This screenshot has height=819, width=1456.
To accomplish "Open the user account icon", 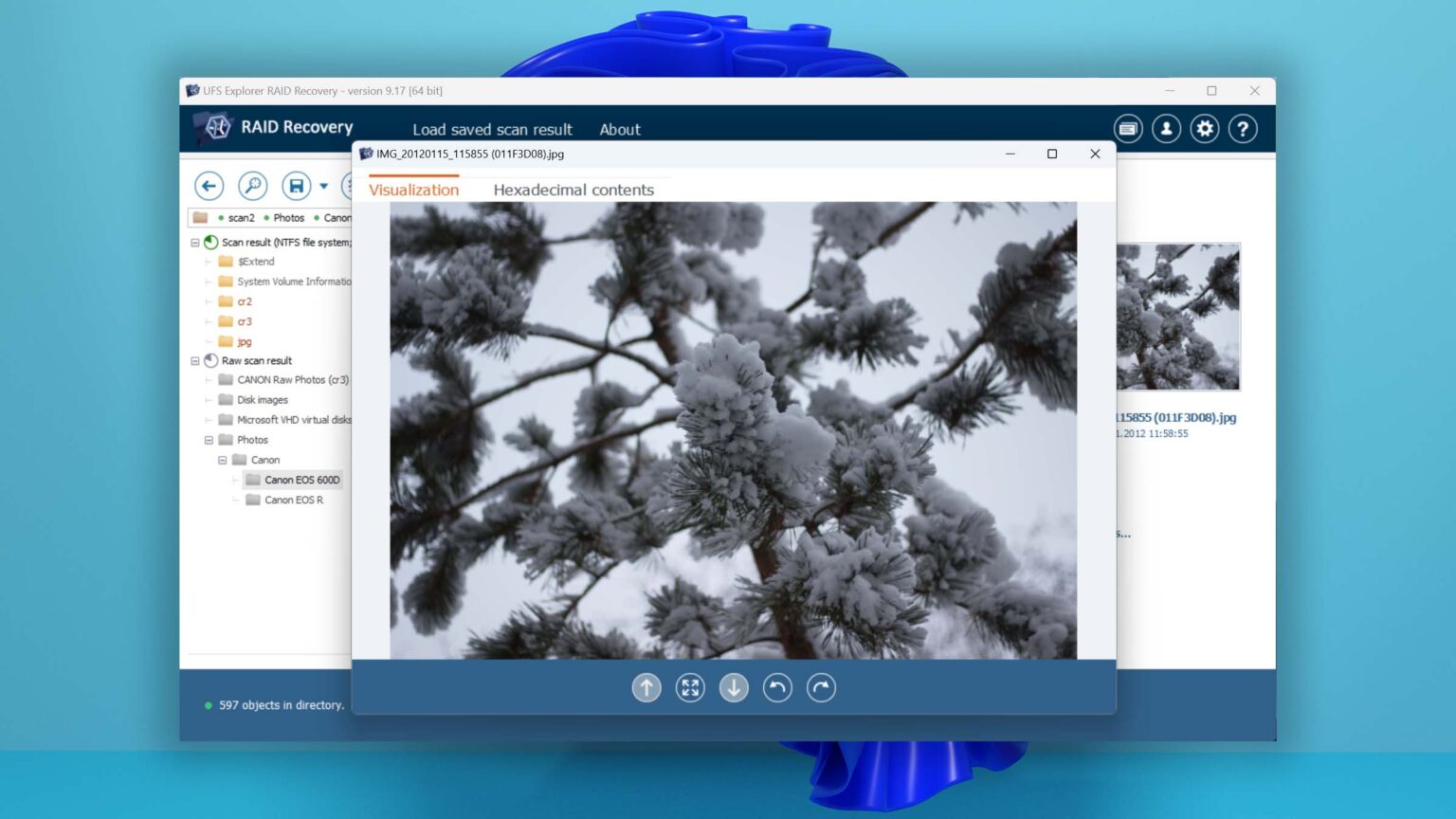I will (x=1166, y=128).
